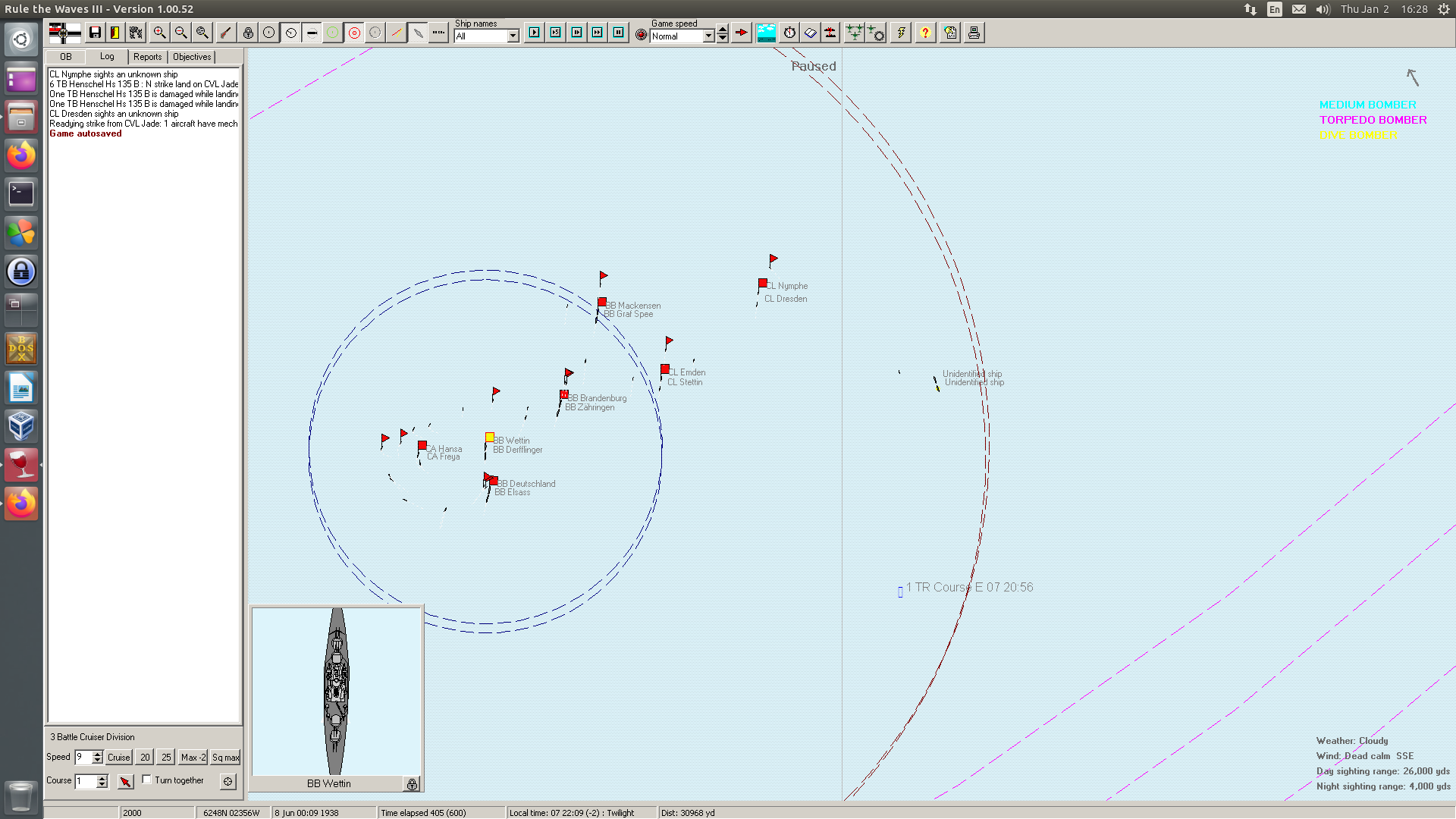Enable the Turn together checkbox
Image resolution: width=1456 pixels, height=819 pixels.
[147, 780]
